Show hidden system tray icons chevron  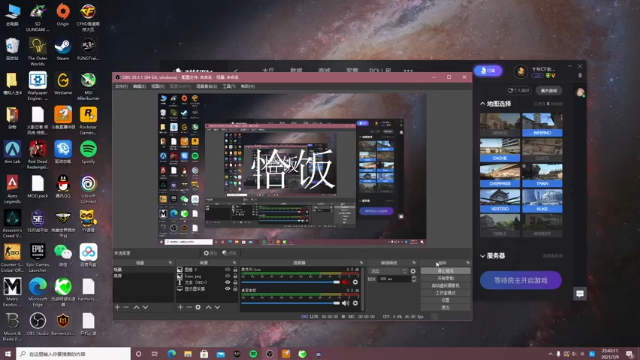(550, 354)
